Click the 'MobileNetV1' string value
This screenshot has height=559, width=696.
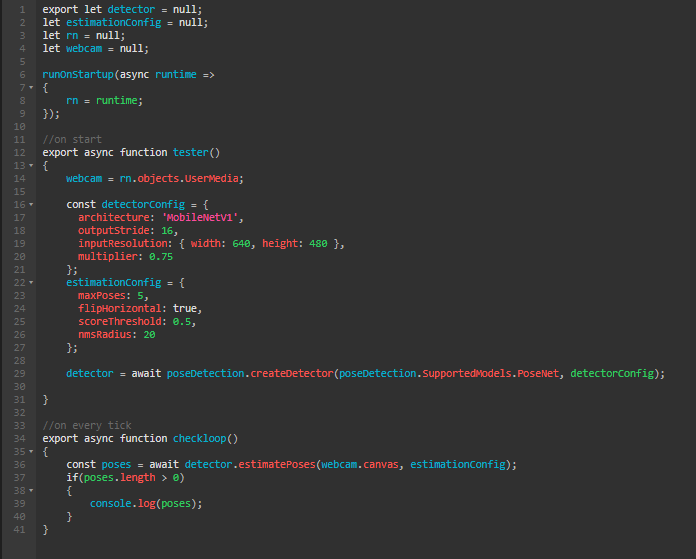[200, 218]
